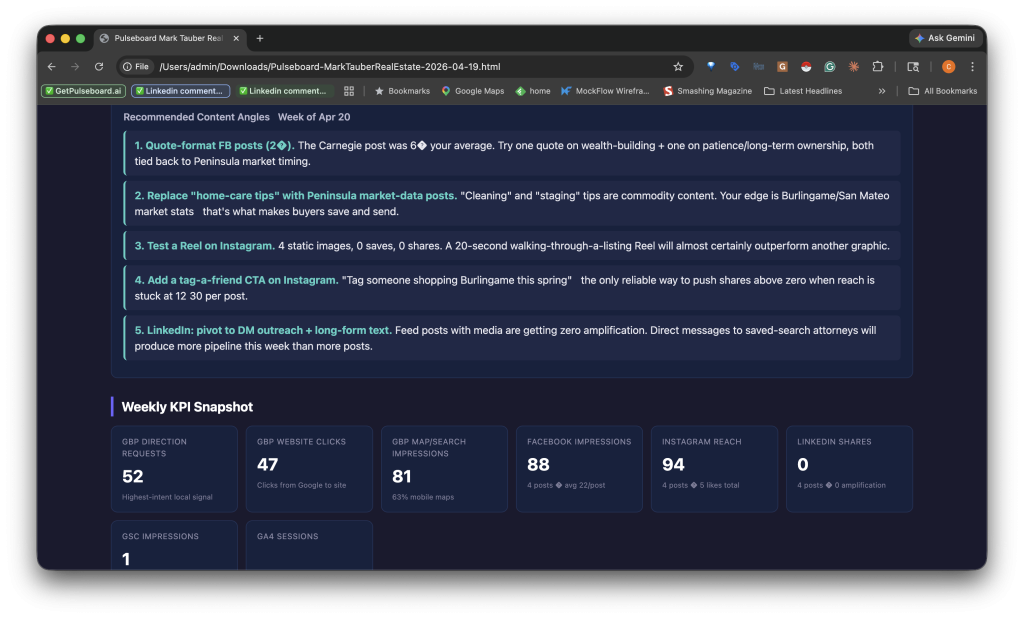Select the Test a Reel on Instagram recommendation
This screenshot has height=619, width=1024.
click(511, 246)
